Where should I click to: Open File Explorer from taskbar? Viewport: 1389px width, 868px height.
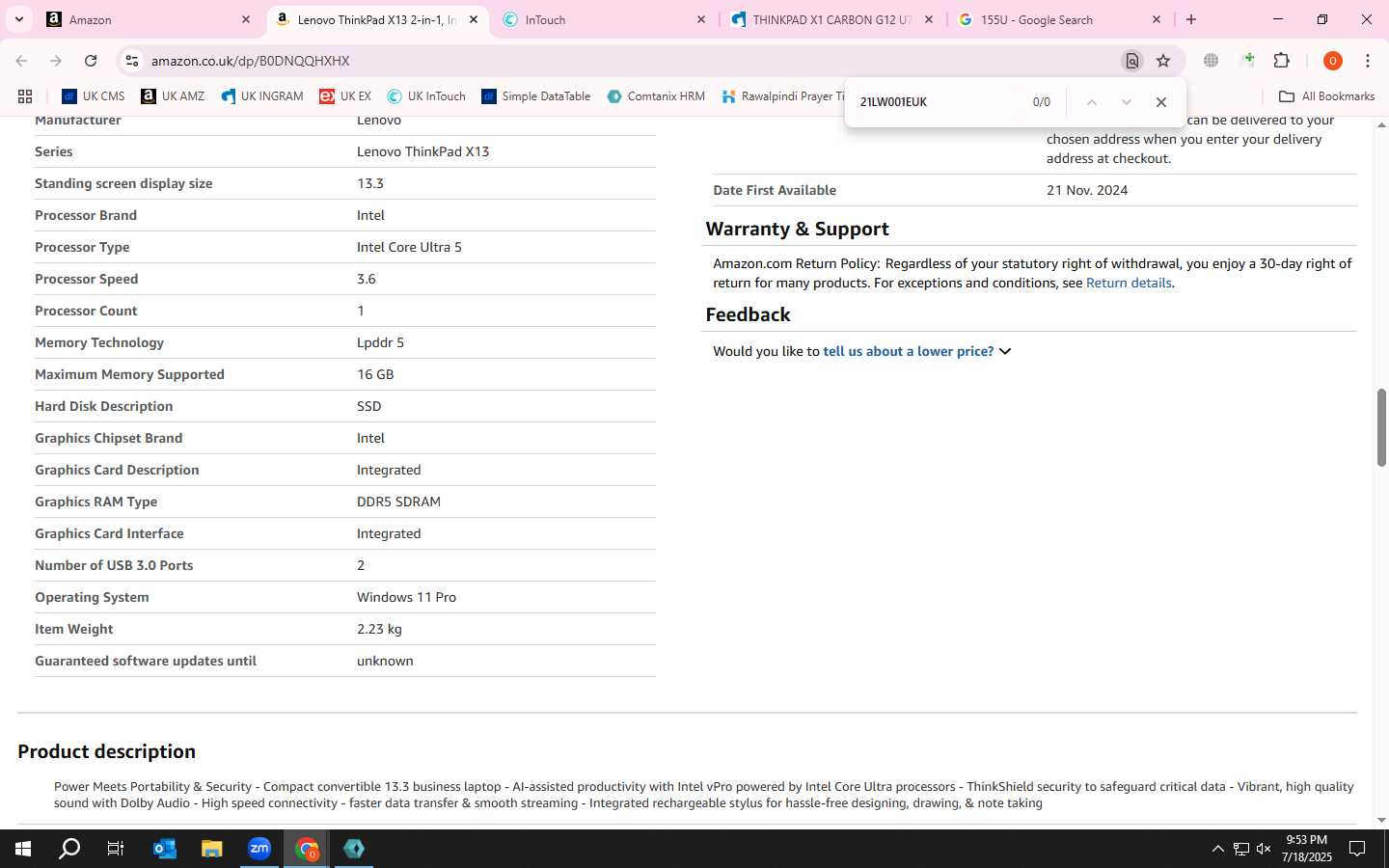[x=211, y=849]
